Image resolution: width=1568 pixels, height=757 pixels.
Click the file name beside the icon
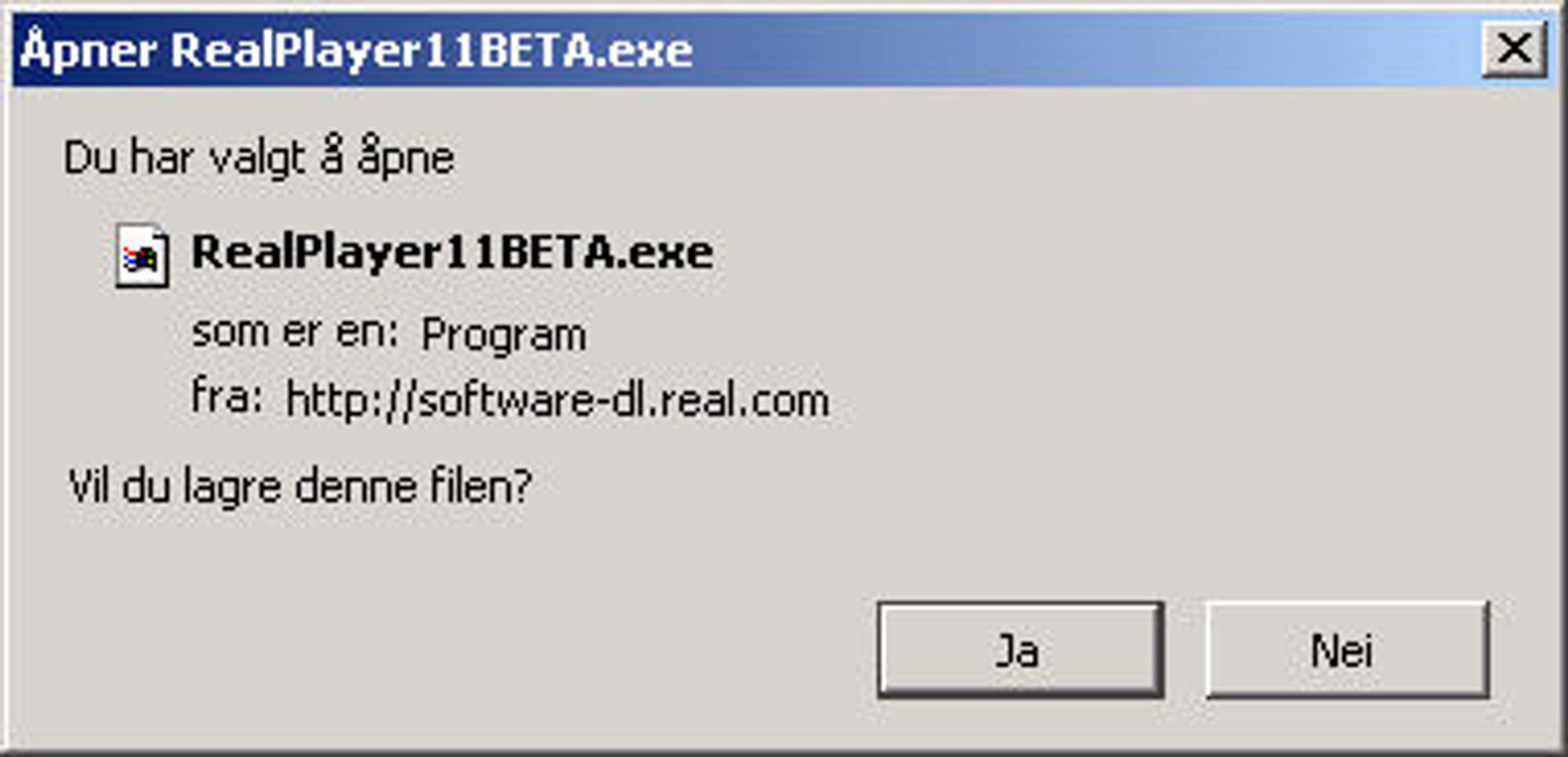tap(452, 254)
